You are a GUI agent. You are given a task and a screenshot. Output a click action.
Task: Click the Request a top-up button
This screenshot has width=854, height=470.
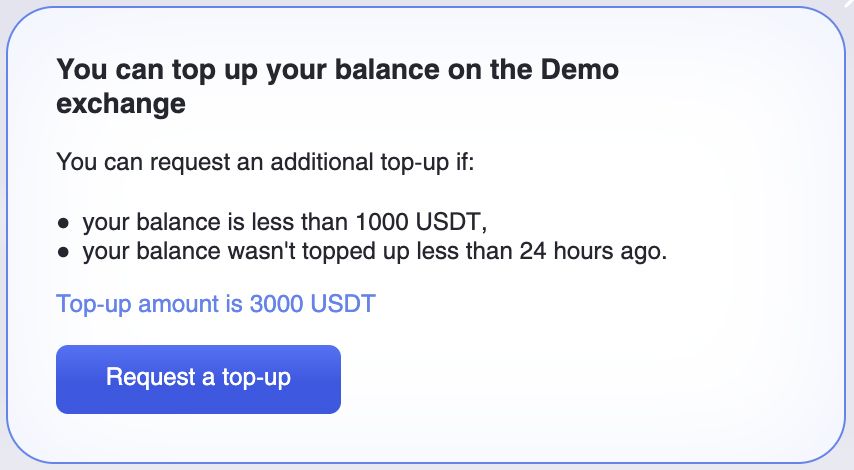198,378
